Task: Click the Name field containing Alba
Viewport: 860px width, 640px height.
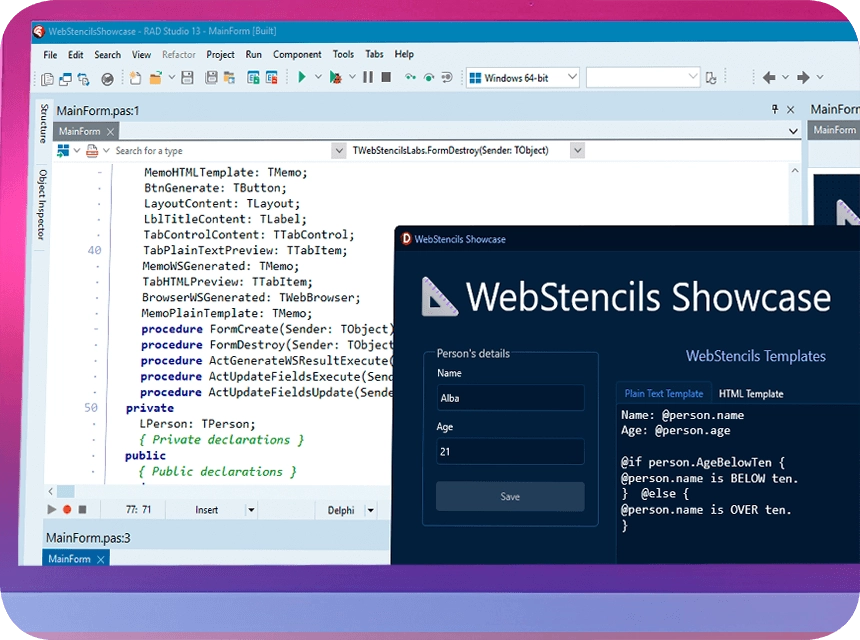Action: coord(510,397)
